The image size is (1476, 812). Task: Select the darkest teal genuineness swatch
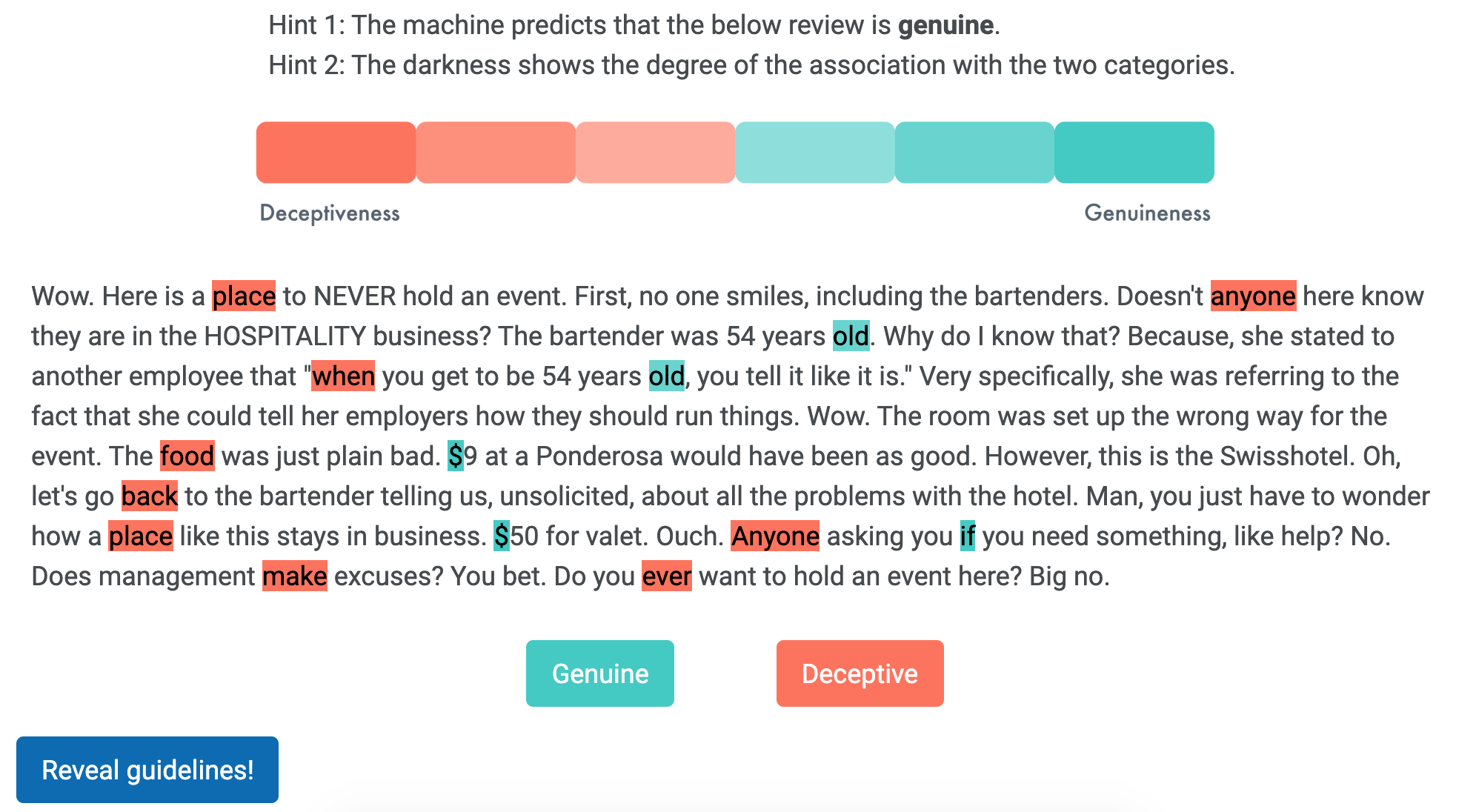[1134, 153]
